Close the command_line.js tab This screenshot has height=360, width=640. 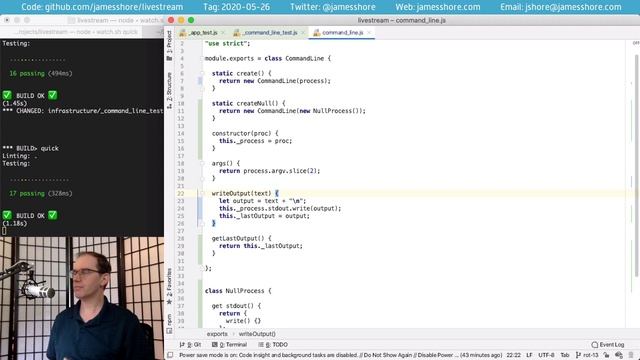coord(369,32)
